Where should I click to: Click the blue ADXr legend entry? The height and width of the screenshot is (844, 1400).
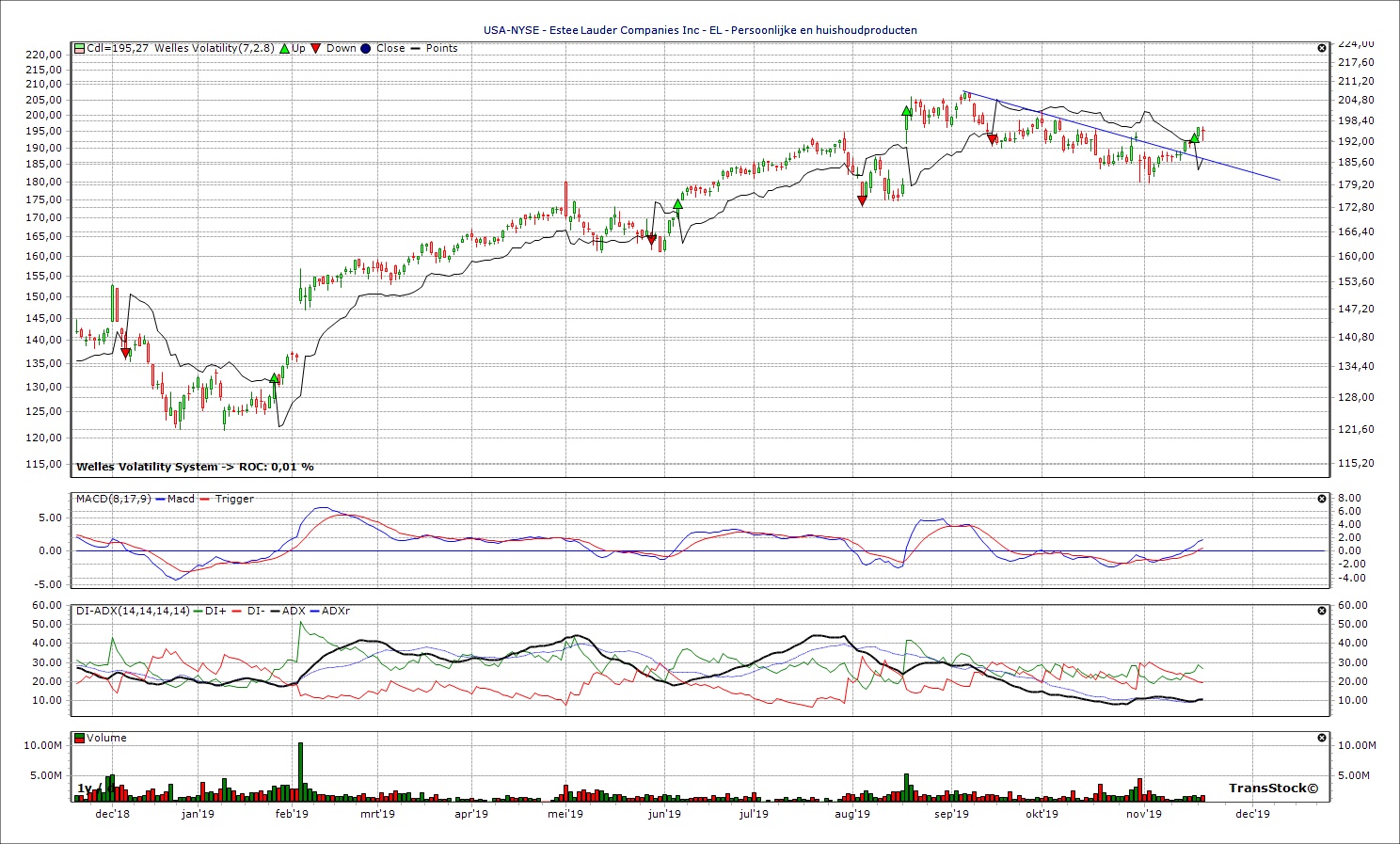(x=330, y=611)
